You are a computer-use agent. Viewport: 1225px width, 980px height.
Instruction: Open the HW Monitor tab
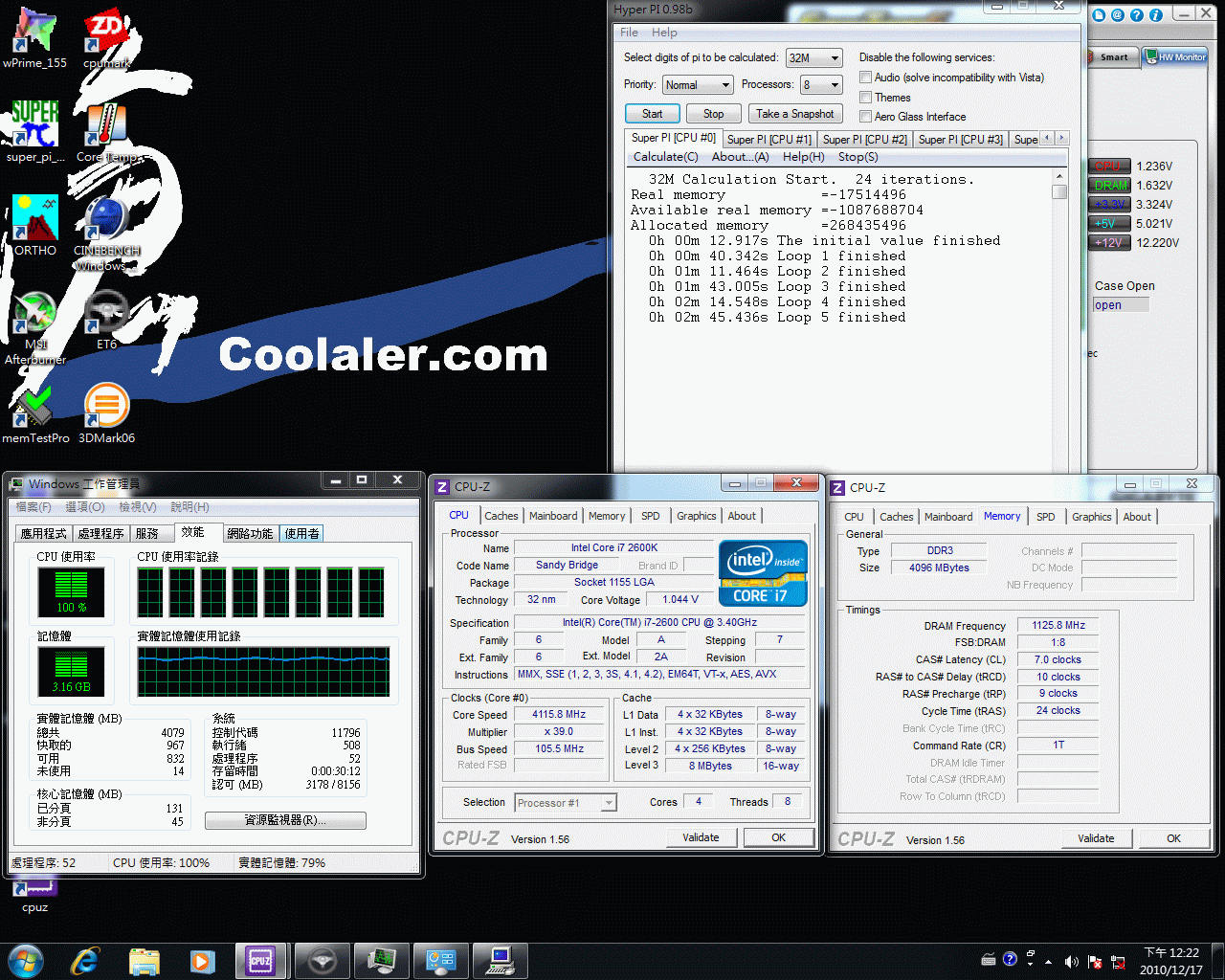coord(1175,56)
